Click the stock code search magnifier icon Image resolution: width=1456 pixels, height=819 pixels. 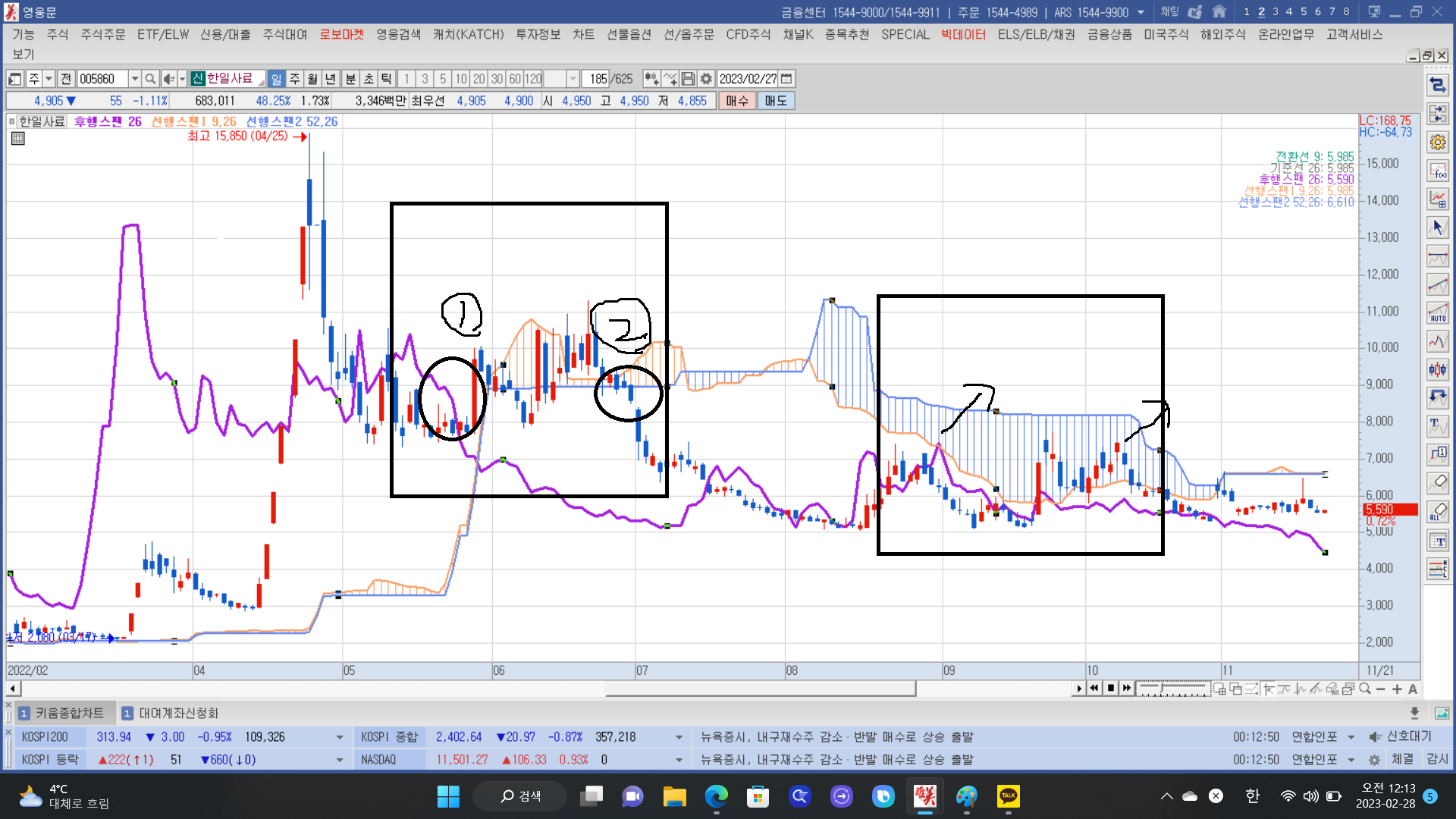point(150,79)
